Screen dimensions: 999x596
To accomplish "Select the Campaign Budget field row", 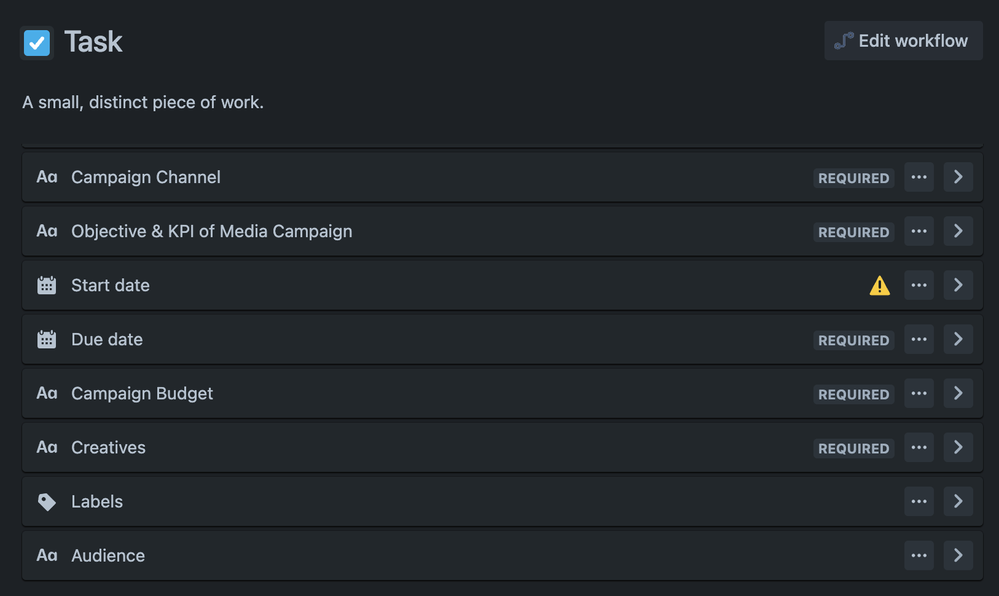I will click(x=502, y=393).
